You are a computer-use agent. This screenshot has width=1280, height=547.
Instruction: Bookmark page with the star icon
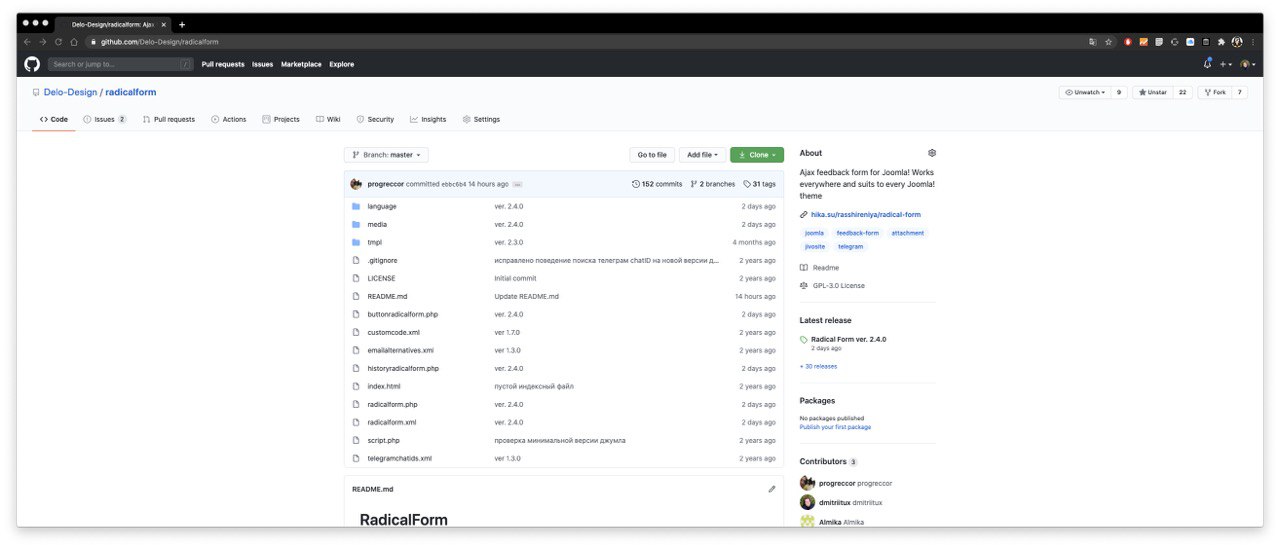(1108, 42)
